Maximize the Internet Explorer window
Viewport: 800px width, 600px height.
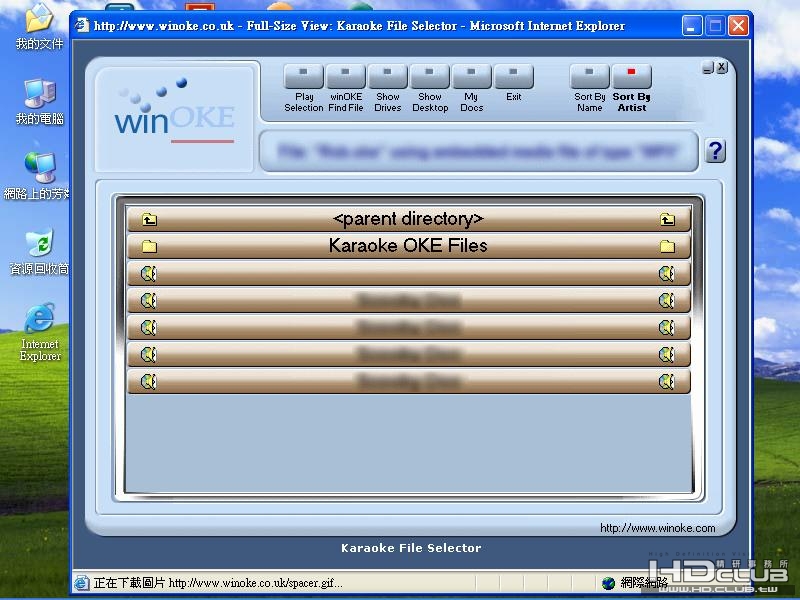tap(715, 26)
